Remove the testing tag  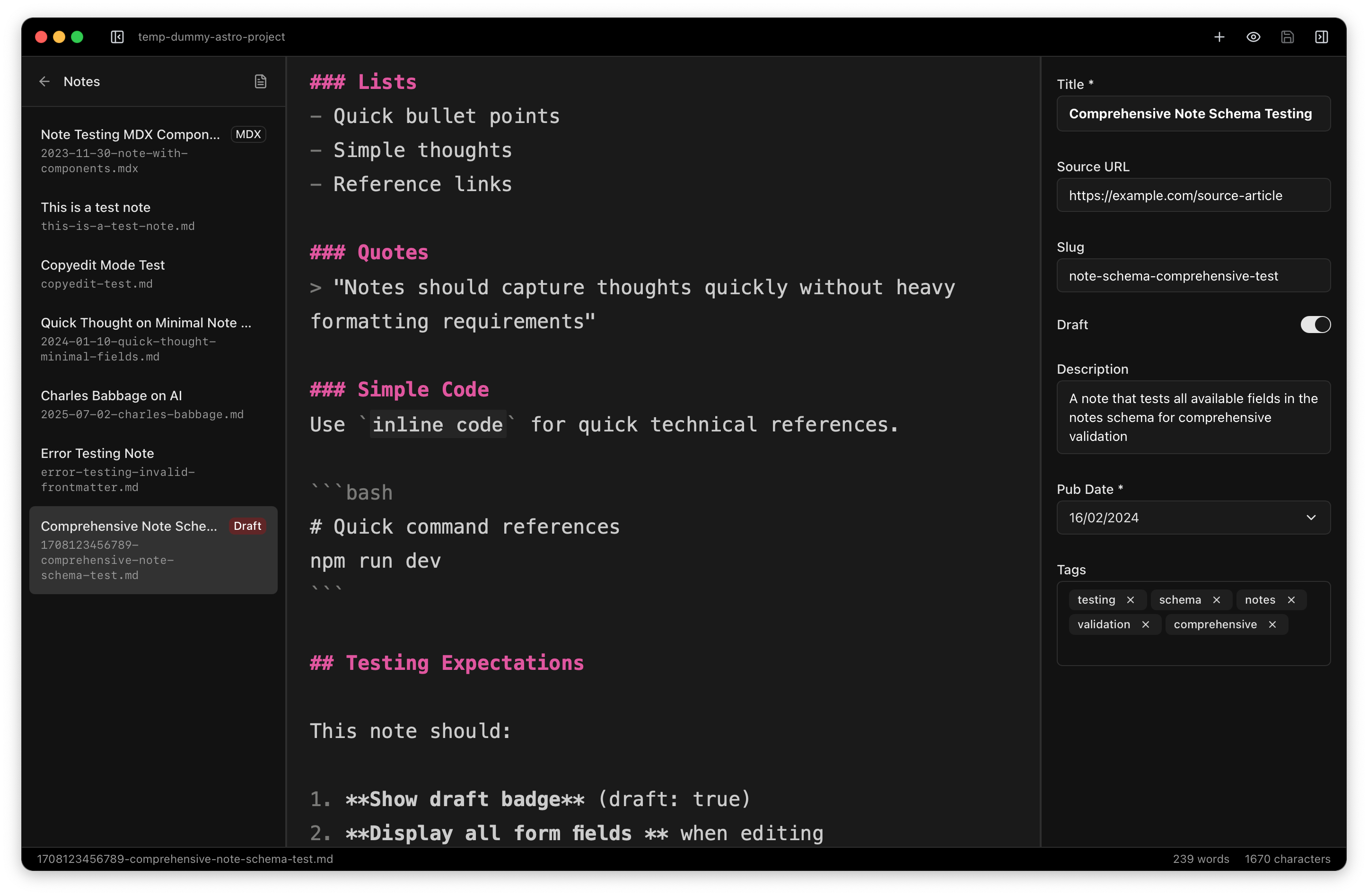(x=1131, y=599)
